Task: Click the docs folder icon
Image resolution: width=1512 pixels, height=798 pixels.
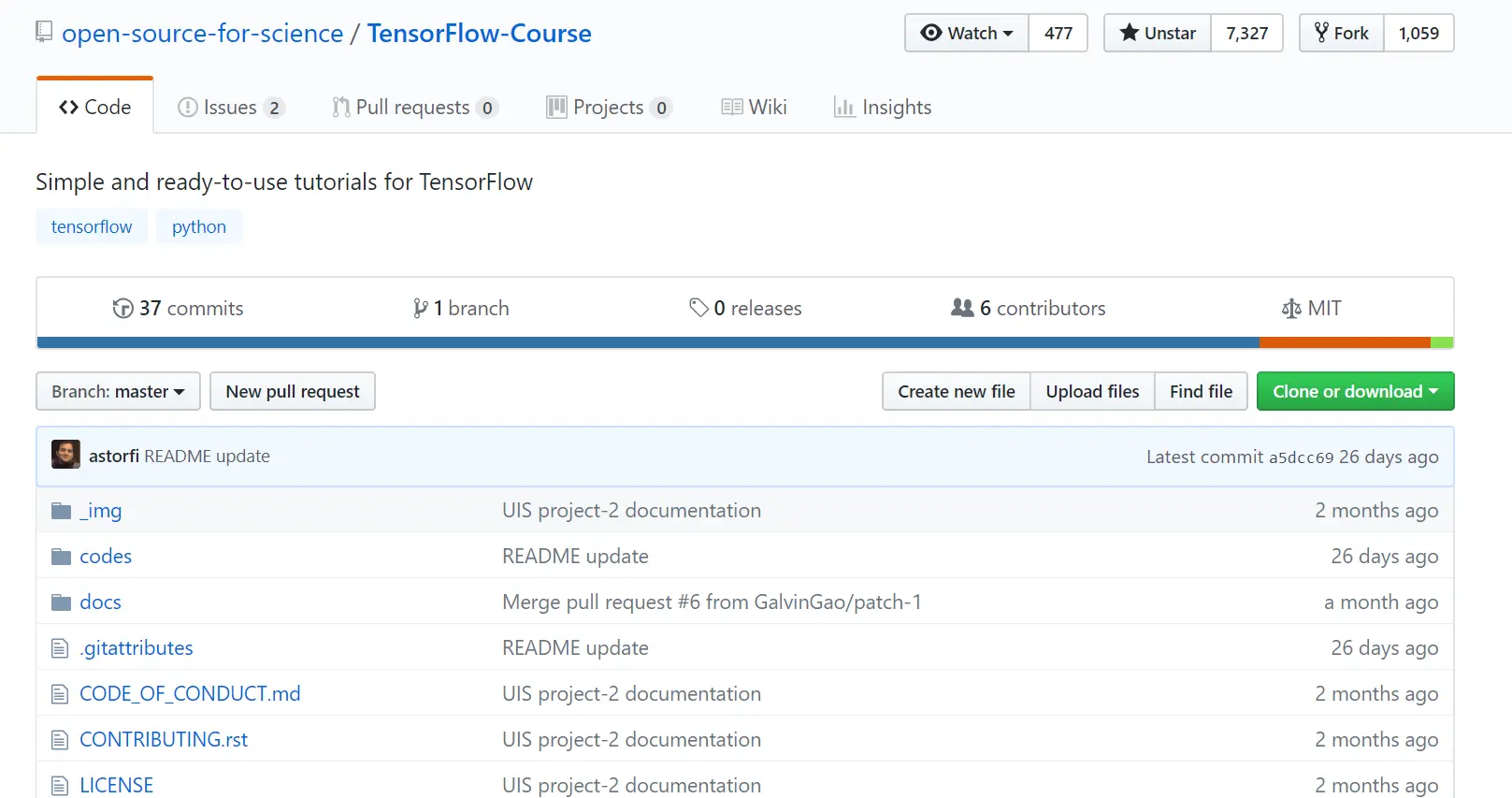Action: (x=62, y=602)
